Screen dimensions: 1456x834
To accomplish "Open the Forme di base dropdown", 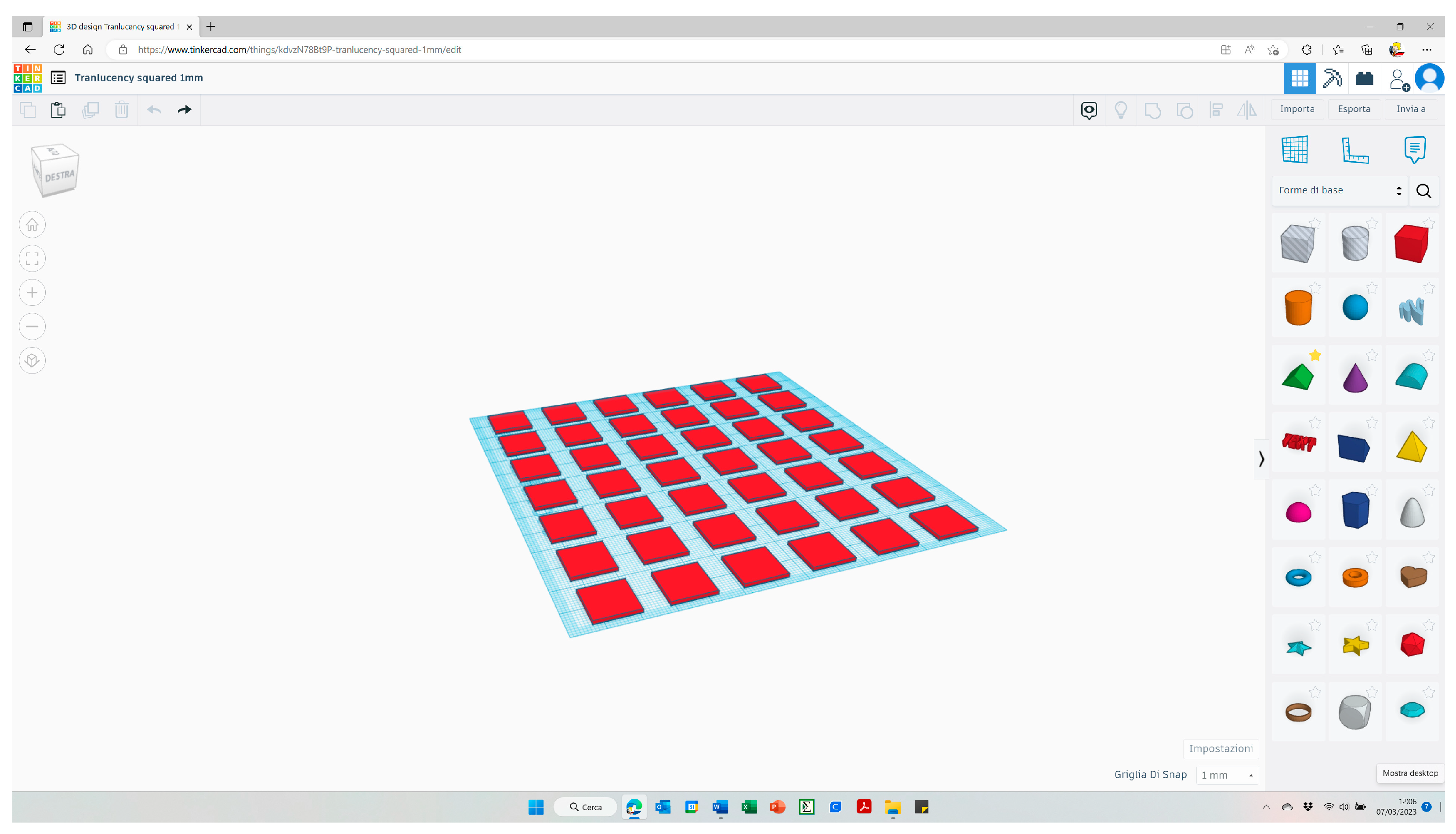I will click(x=1339, y=191).
